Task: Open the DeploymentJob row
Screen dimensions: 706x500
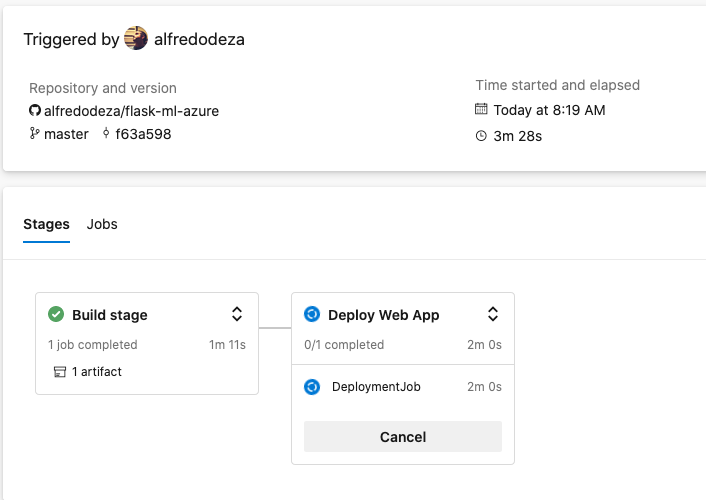Action: [x=376, y=387]
